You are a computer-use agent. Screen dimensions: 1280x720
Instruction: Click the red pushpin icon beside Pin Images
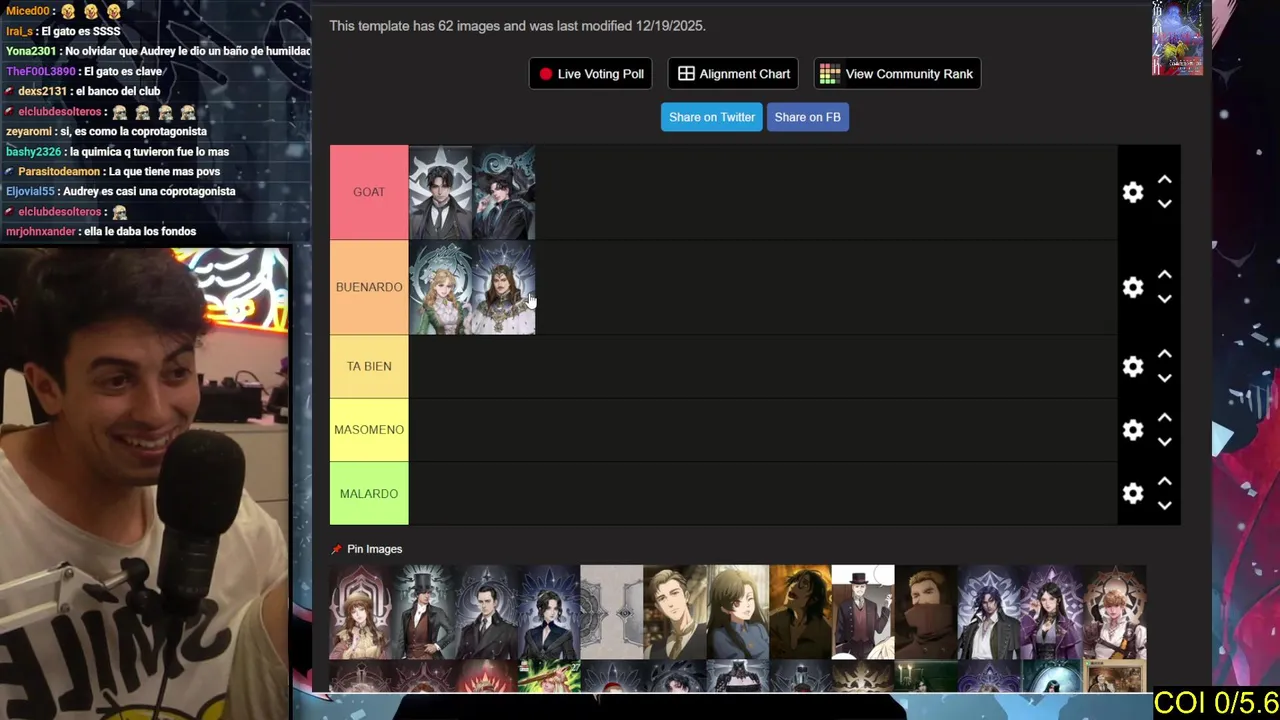coord(336,549)
